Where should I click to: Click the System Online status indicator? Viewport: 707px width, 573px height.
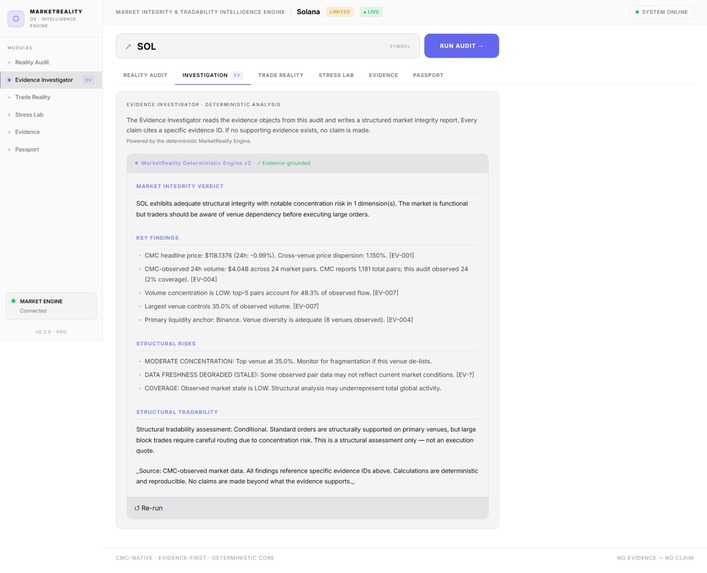661,12
